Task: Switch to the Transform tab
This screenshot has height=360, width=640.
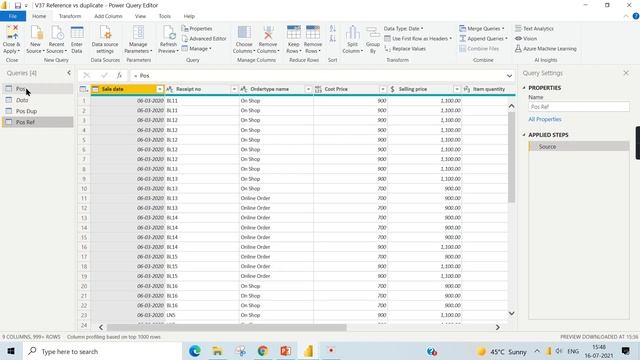Action: pos(70,16)
